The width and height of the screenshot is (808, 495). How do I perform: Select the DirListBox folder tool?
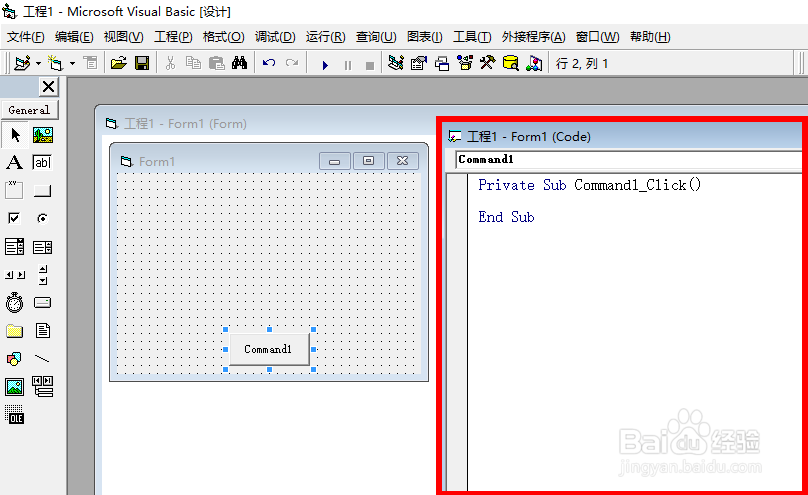14,331
